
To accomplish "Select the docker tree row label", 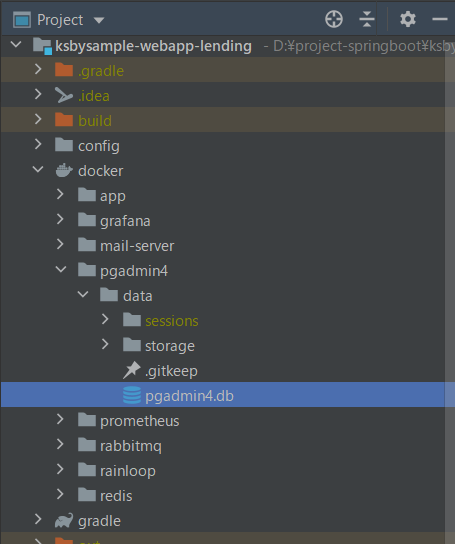I will coord(101,171).
